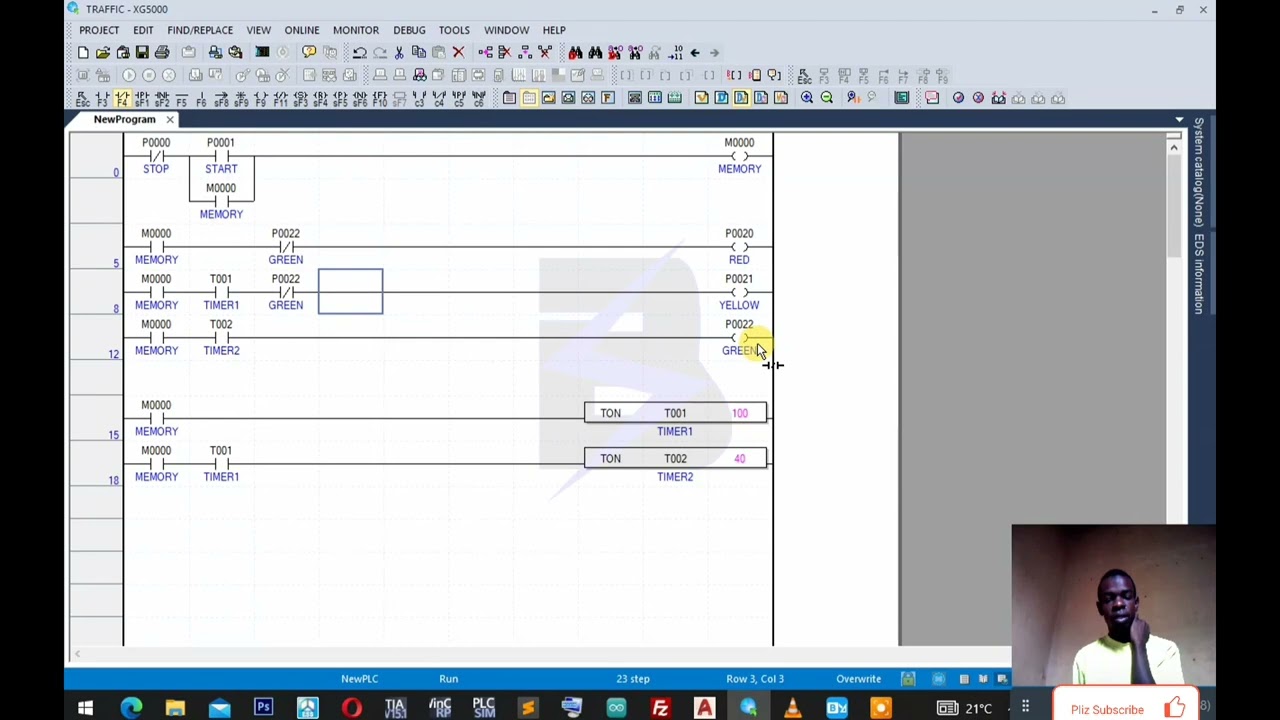
Task: Switch to the NewProgram tab
Action: pyautogui.click(x=124, y=120)
